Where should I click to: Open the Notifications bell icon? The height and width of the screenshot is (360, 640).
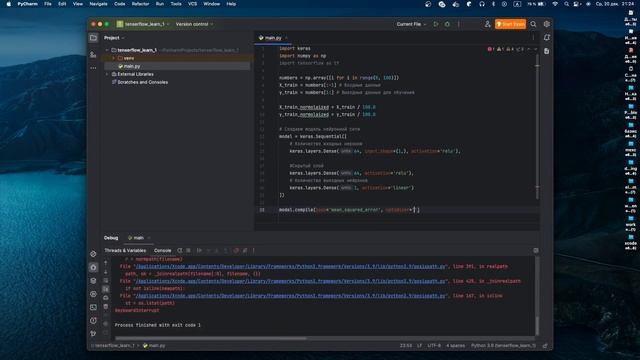[547, 38]
